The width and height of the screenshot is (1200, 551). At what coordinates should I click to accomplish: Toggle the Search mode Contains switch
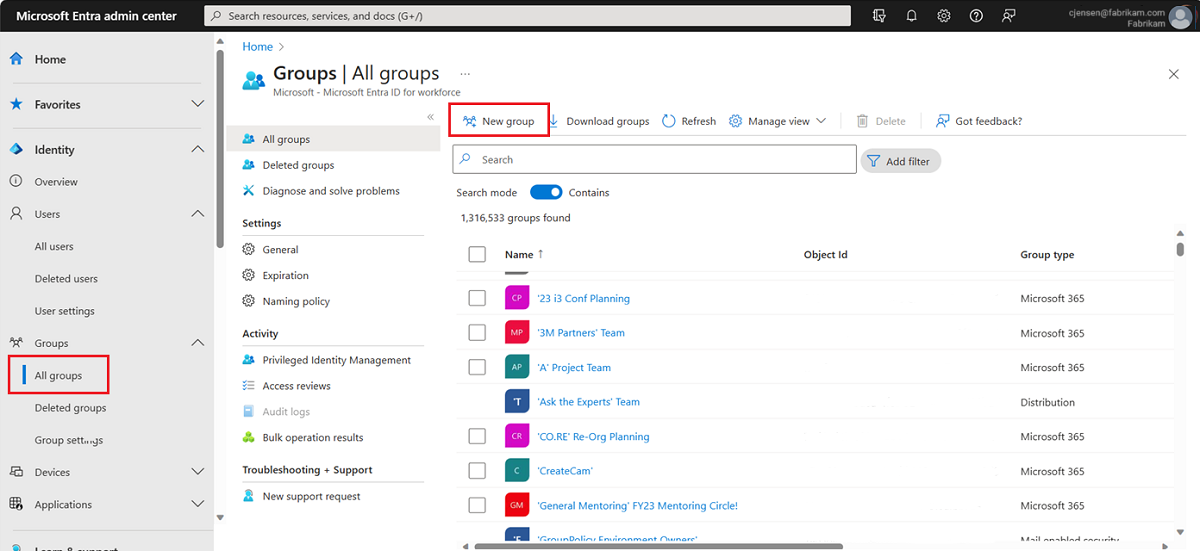click(546, 192)
